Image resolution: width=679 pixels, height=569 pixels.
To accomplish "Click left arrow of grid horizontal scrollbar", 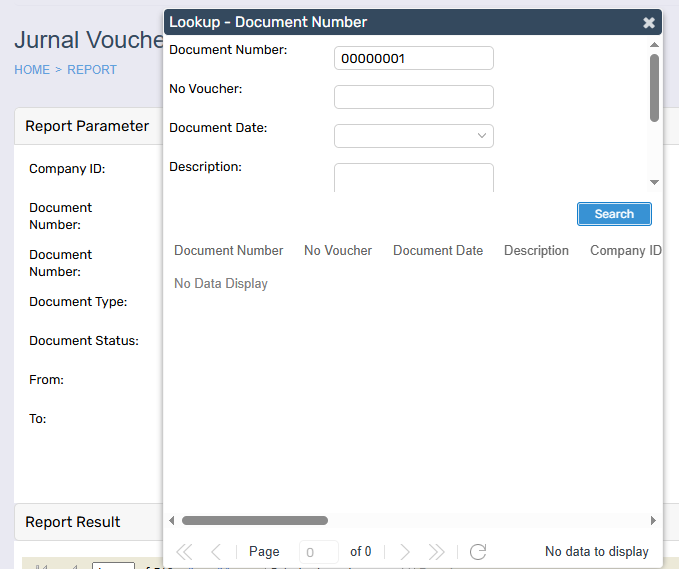I will point(172,521).
